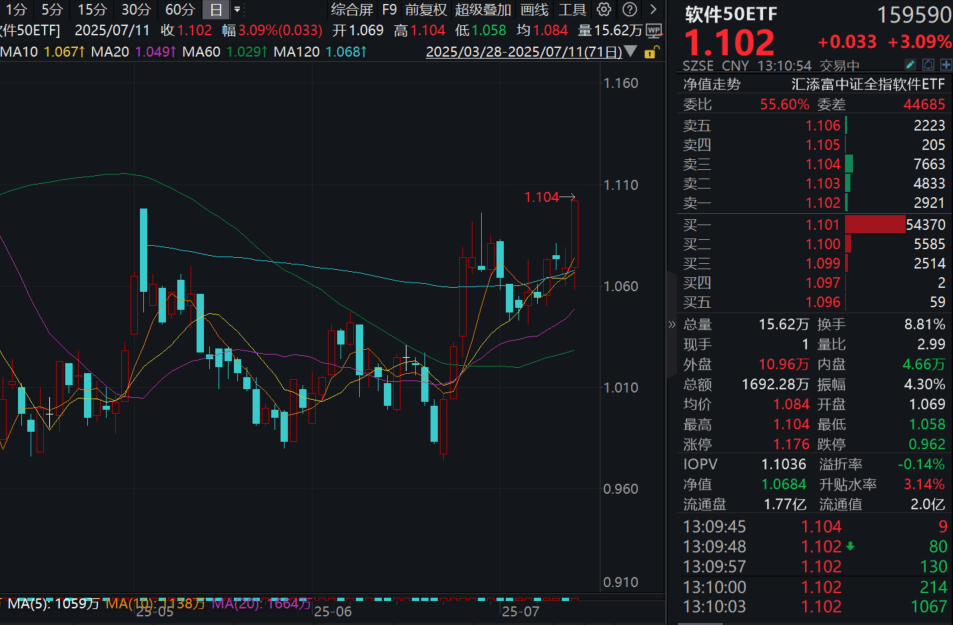Screen dimensions: 953x625
Task: Click the blue plus icon for adding to watchlist
Action: (946, 64)
